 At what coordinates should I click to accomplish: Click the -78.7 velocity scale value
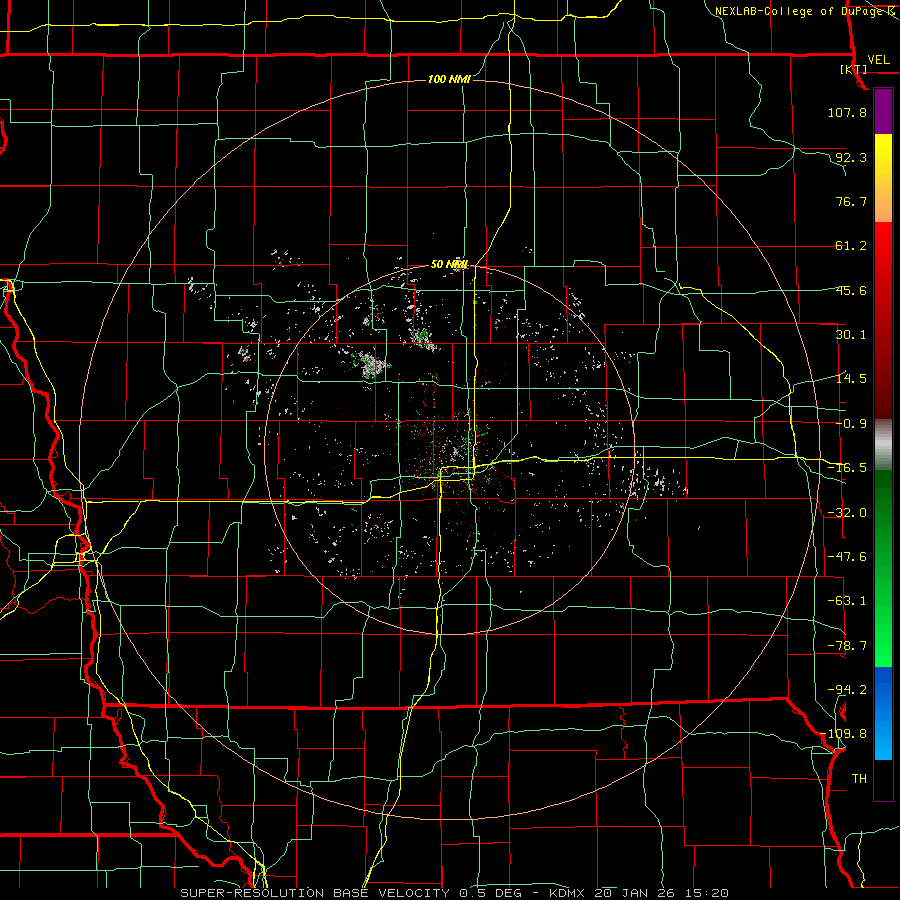point(847,645)
